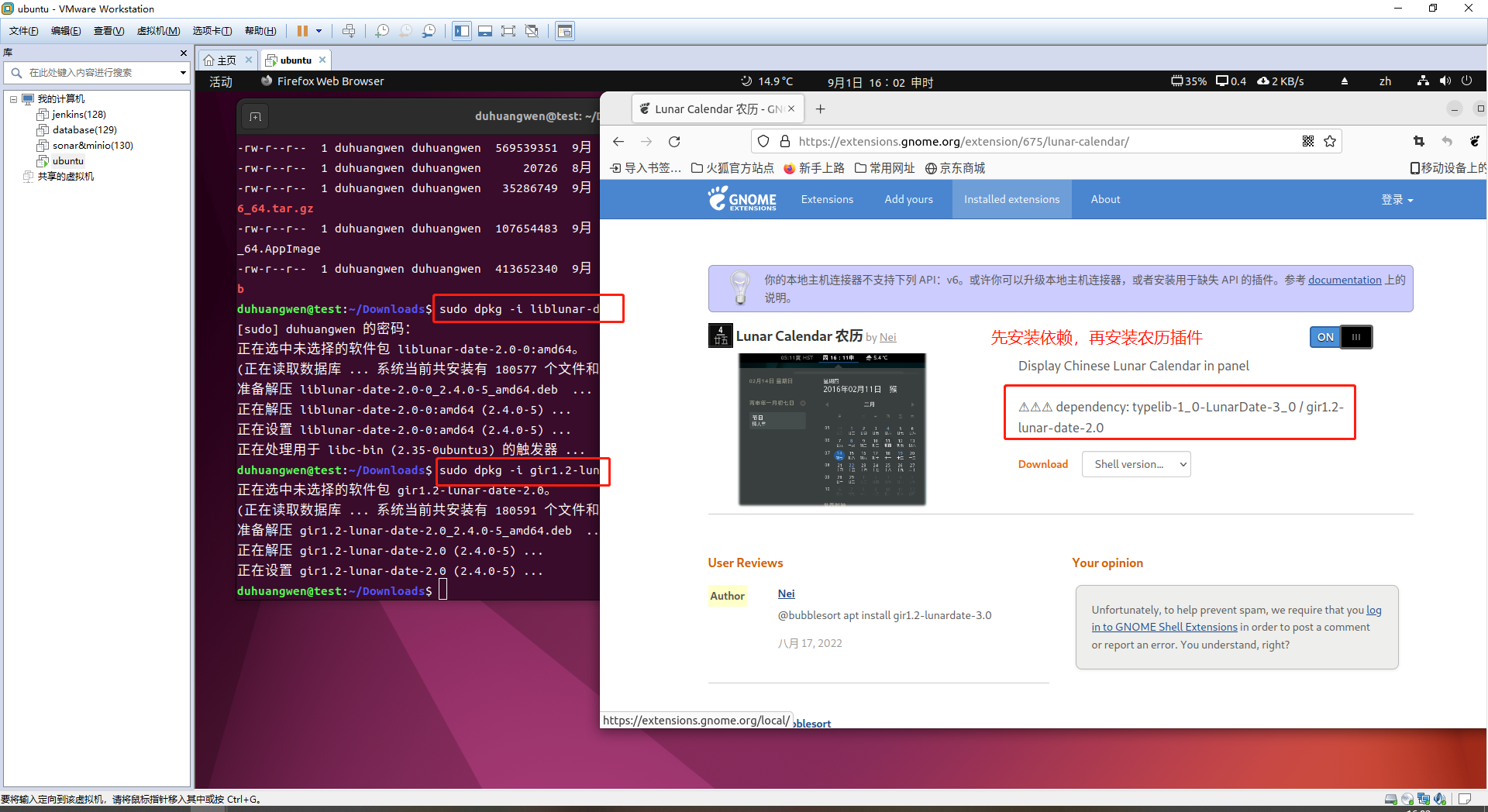Open the zh input method indicator
The width and height of the screenshot is (1488, 812).
pos(1385,81)
